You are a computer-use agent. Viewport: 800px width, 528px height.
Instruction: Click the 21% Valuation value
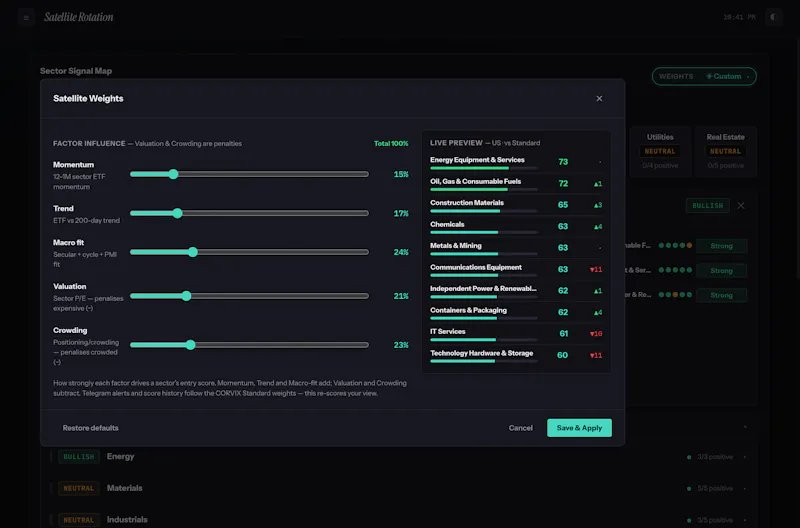coord(401,296)
